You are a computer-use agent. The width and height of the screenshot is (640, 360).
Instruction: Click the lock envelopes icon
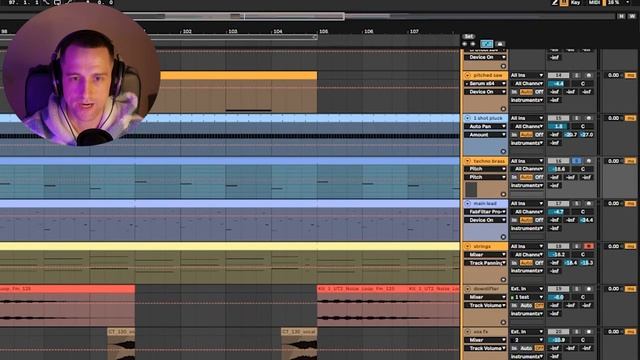[x=500, y=44]
